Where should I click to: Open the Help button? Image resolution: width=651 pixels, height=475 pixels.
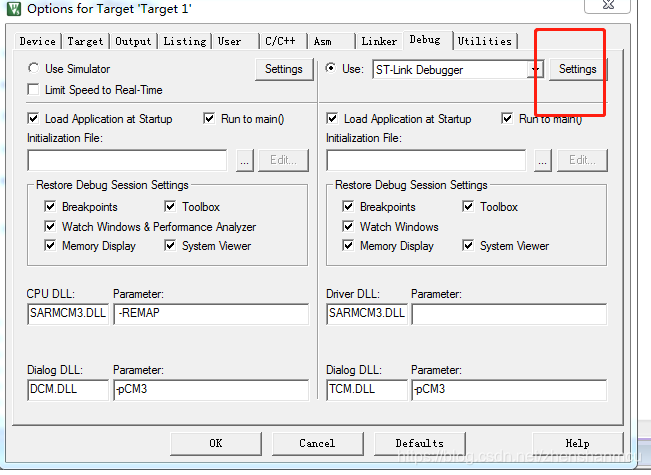point(578,443)
